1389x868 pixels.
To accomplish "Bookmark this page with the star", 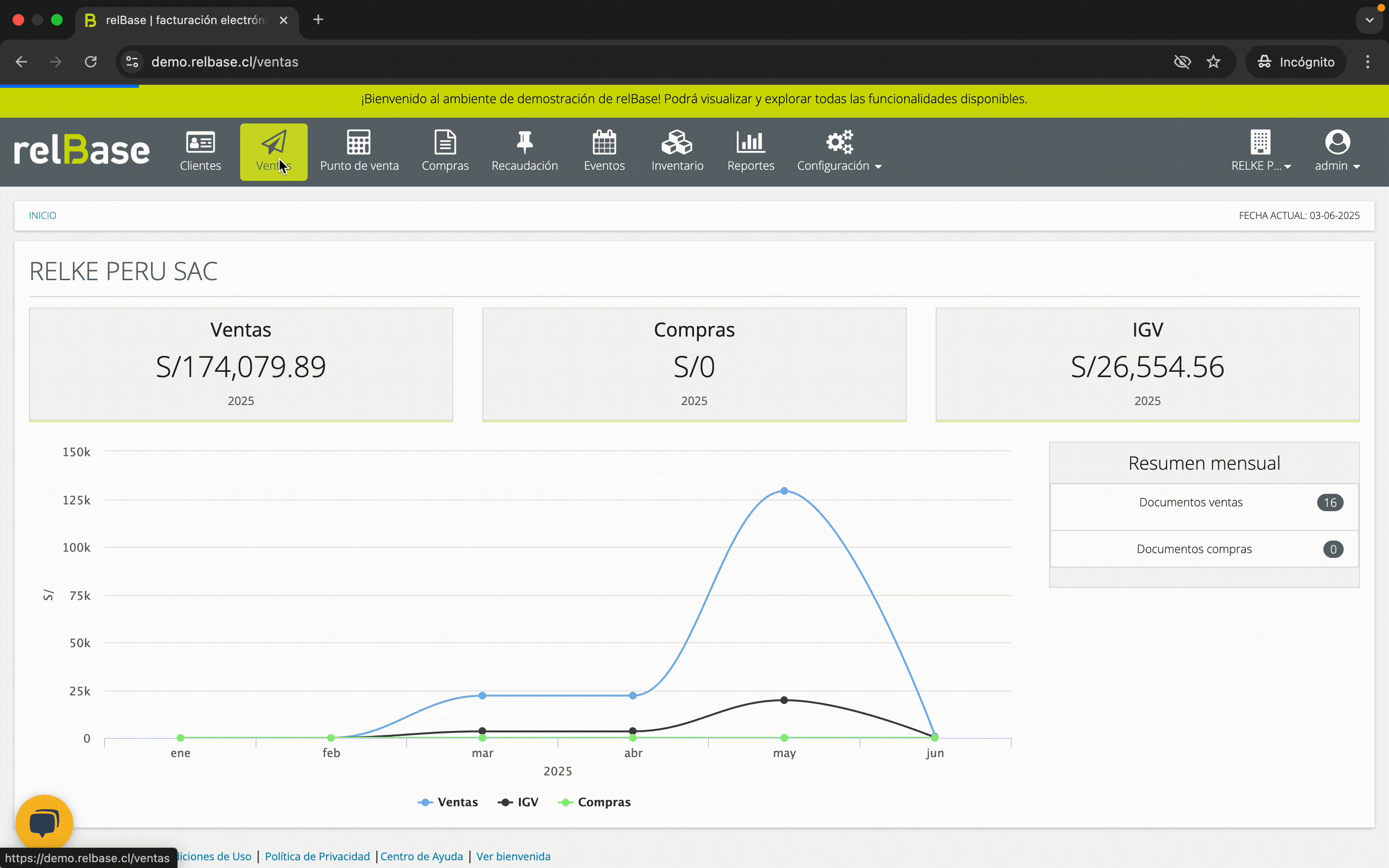I will (x=1213, y=62).
